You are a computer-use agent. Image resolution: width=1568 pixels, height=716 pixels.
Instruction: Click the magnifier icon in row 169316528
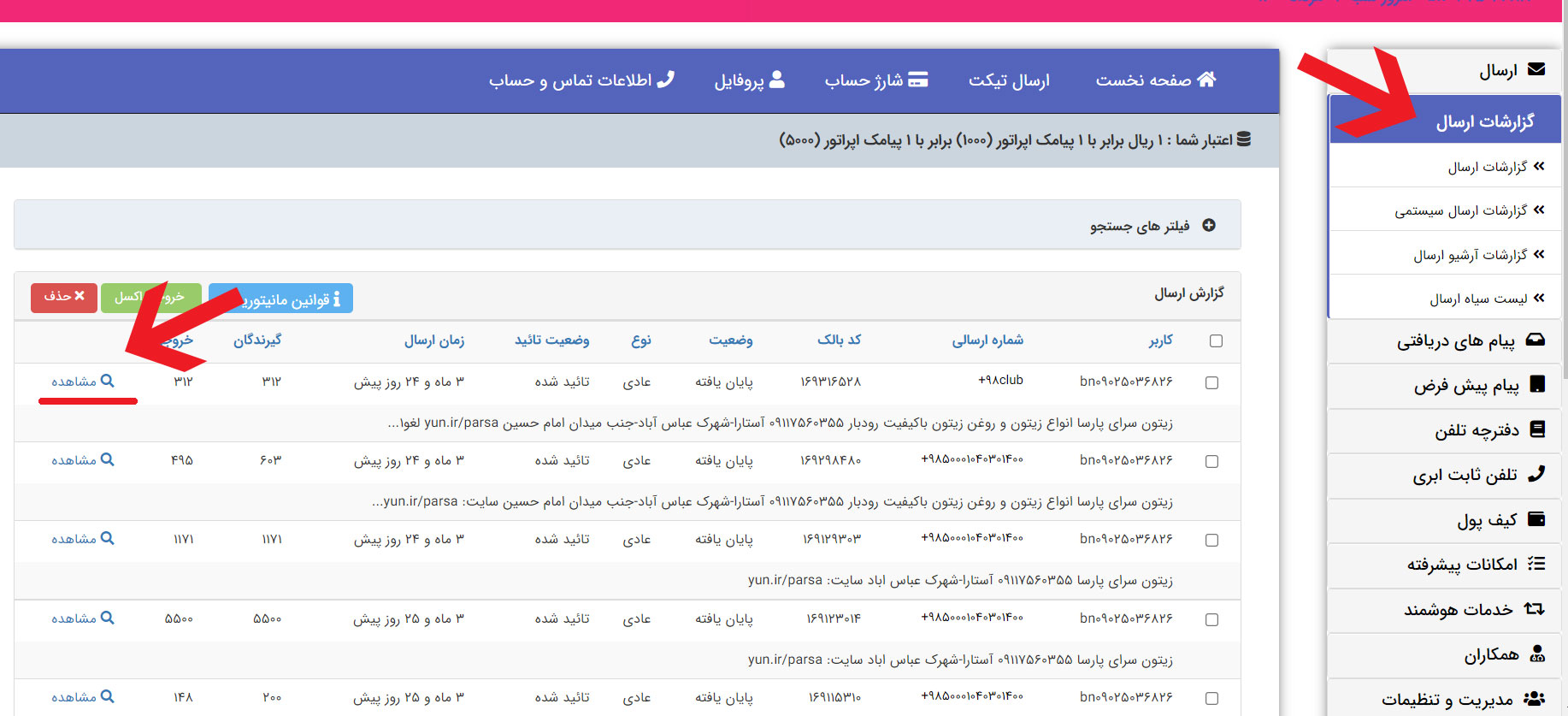(x=107, y=381)
